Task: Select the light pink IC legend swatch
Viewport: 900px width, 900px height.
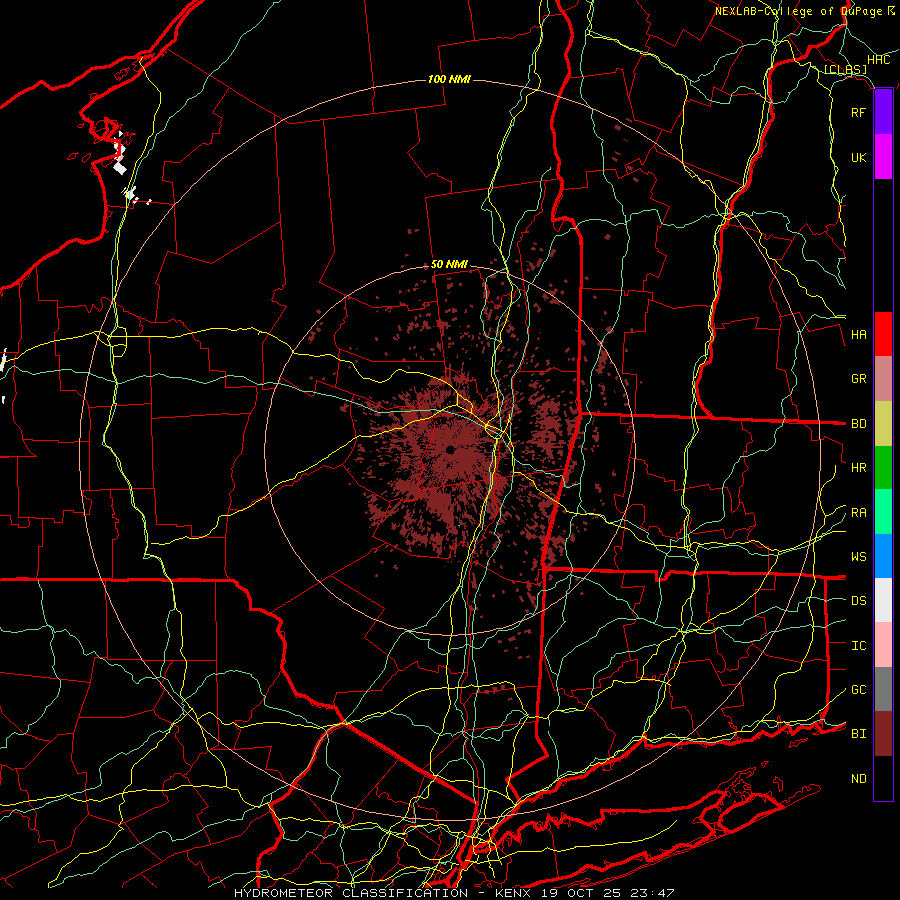Action: click(x=883, y=645)
